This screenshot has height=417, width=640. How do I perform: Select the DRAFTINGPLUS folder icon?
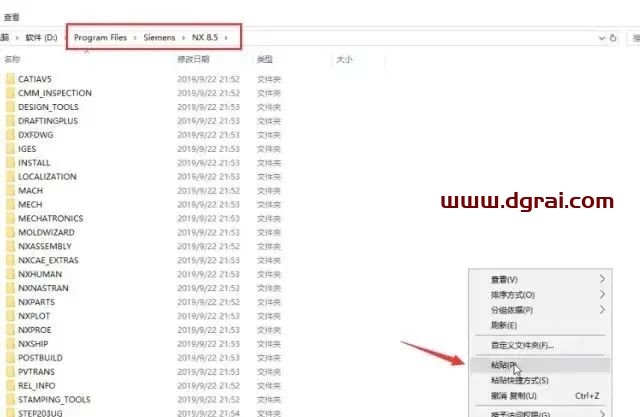point(11,120)
